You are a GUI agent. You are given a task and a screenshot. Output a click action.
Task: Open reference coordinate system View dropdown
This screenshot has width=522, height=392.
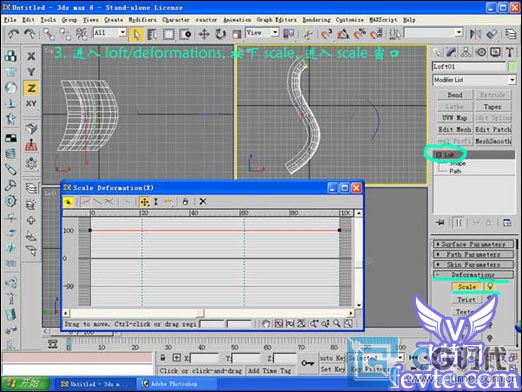(262, 33)
